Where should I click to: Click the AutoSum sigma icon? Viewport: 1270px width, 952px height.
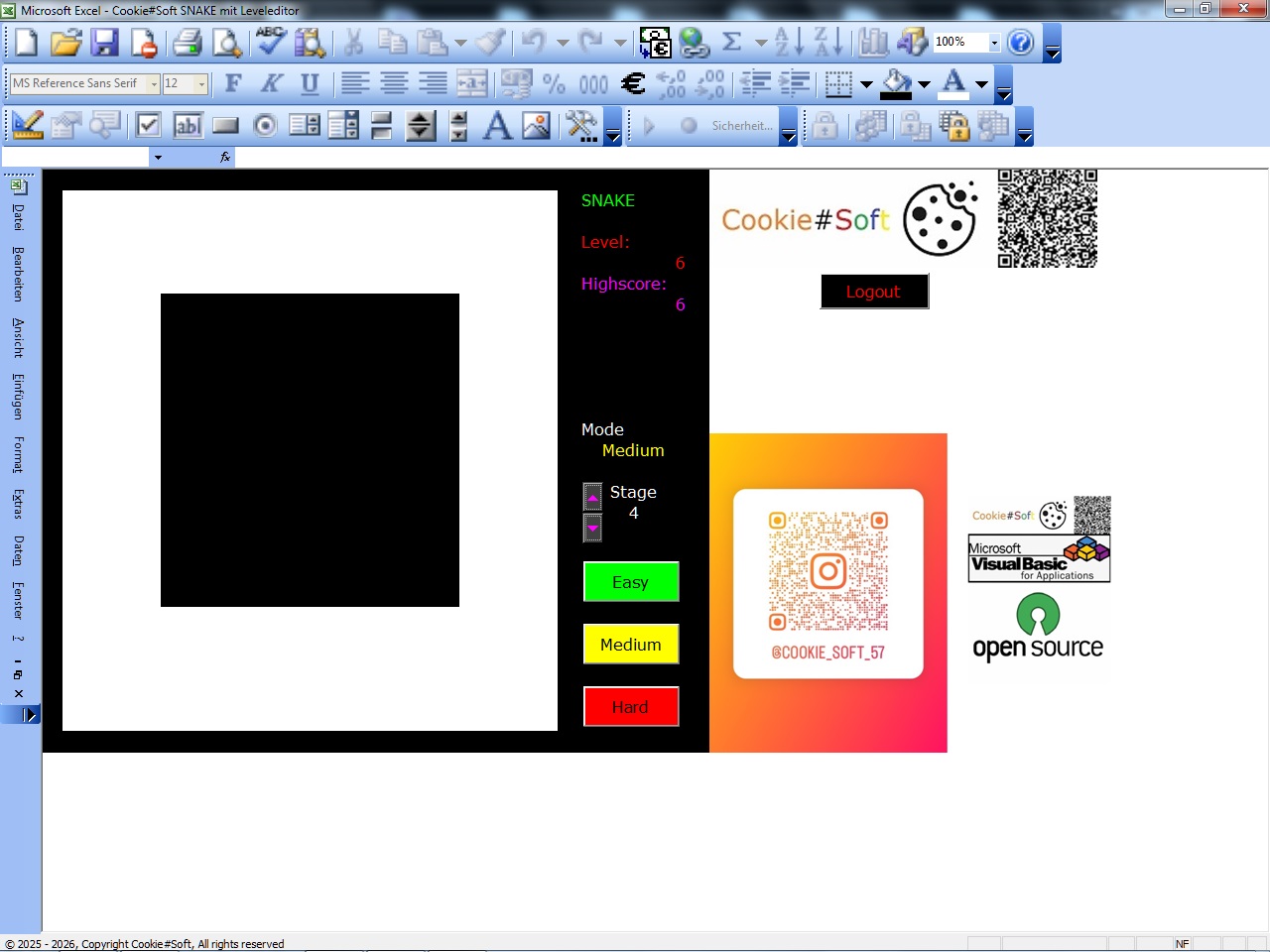coord(732,42)
